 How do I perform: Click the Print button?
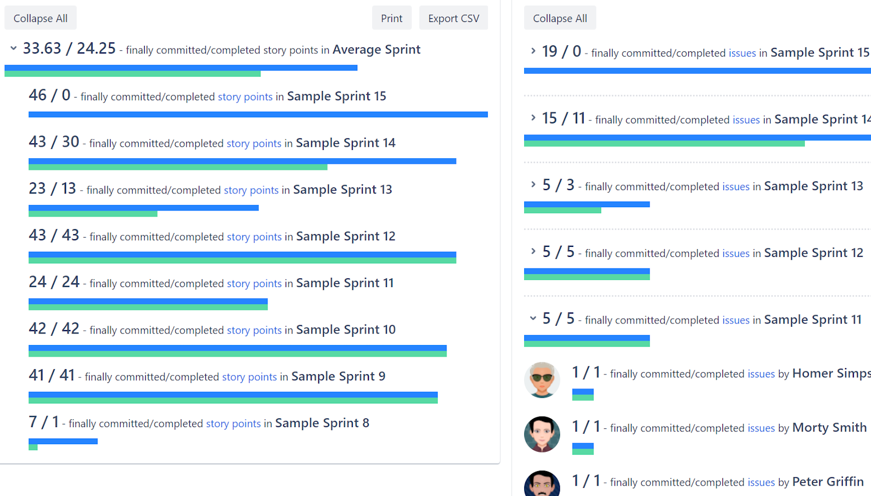(391, 18)
